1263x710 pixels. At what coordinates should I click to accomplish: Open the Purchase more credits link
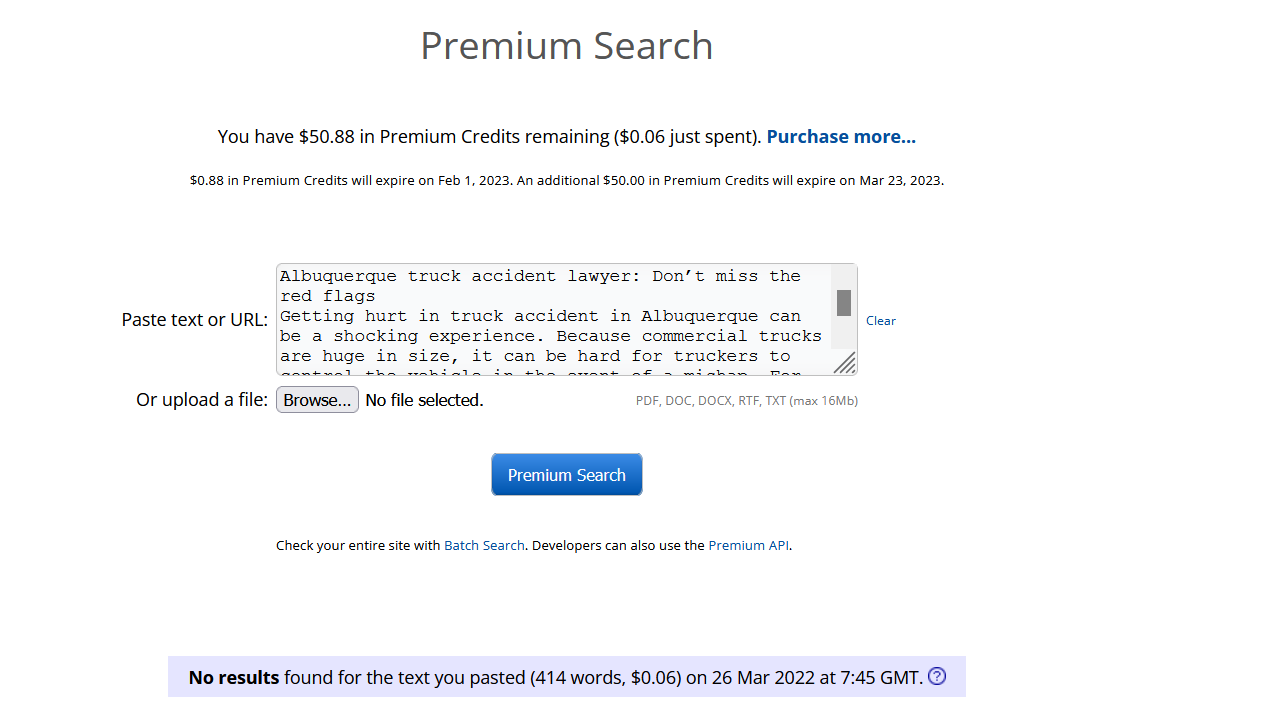(841, 137)
